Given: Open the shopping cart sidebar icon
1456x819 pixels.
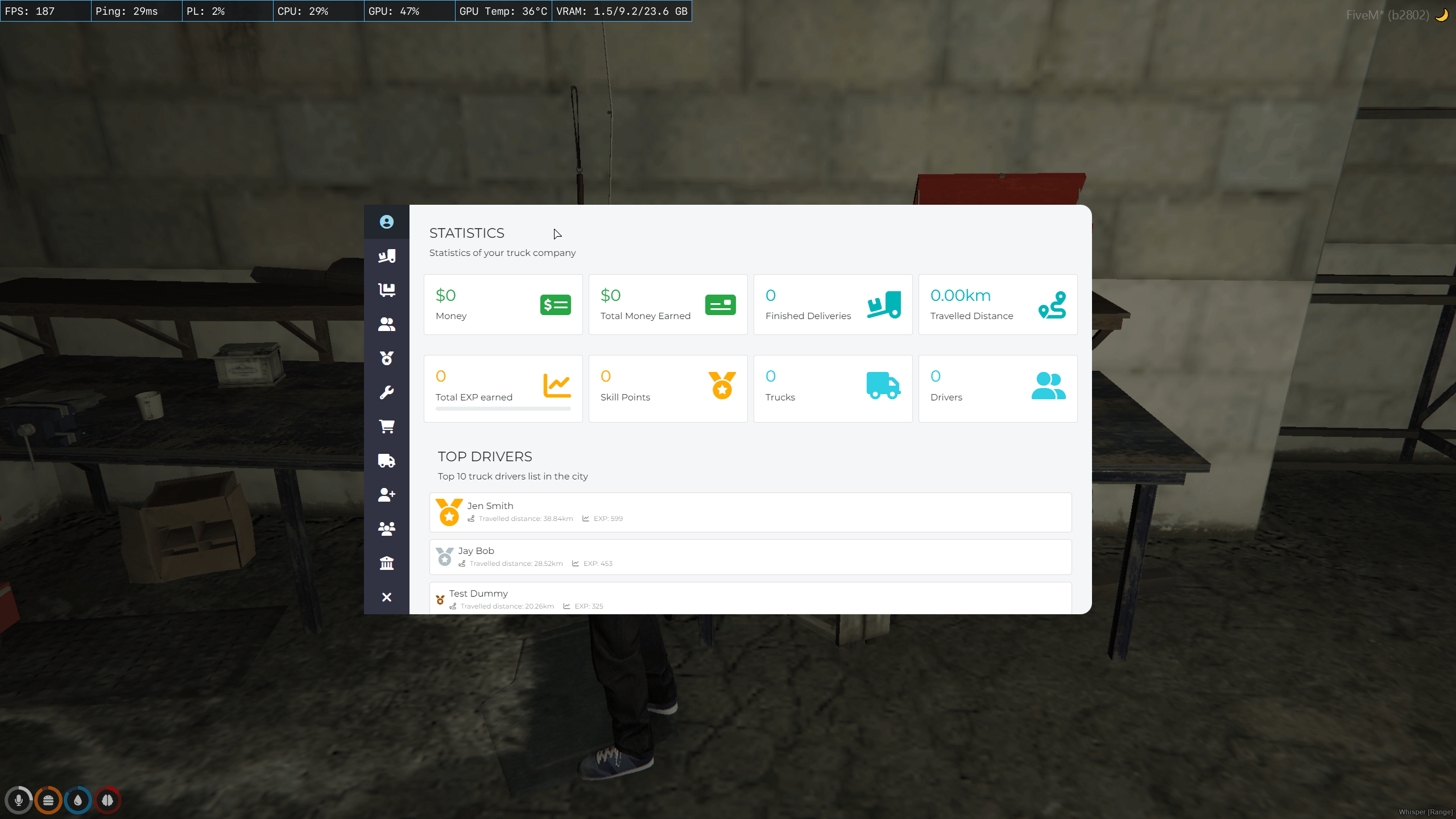Looking at the screenshot, I should click(x=386, y=427).
